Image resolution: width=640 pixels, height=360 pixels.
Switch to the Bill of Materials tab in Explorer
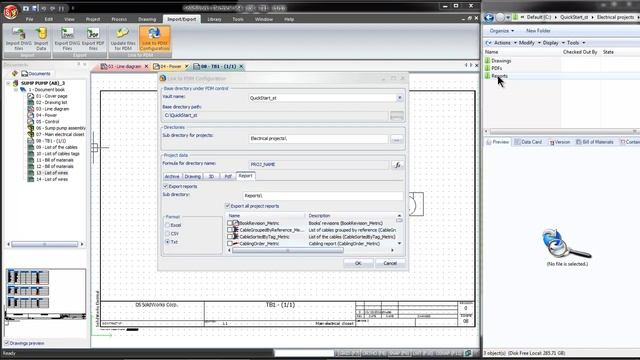pos(594,142)
